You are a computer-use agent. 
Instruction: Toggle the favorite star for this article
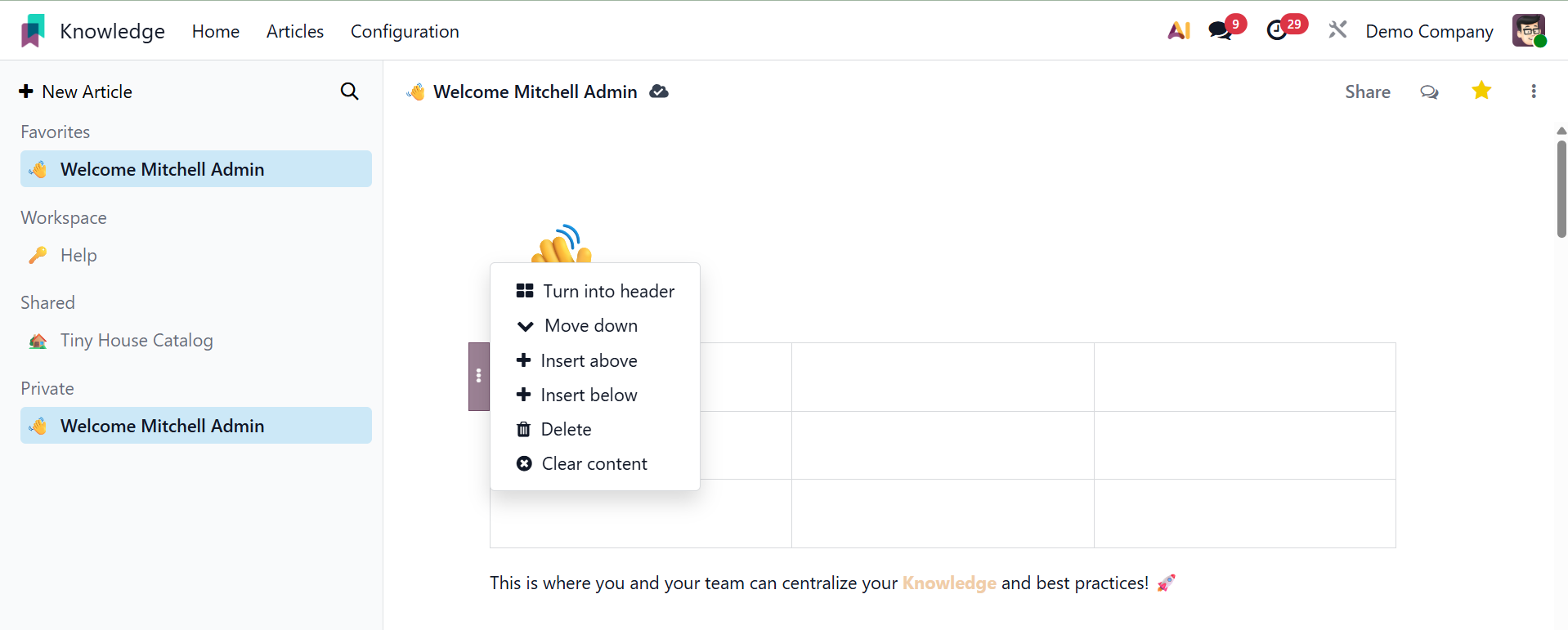(1481, 91)
